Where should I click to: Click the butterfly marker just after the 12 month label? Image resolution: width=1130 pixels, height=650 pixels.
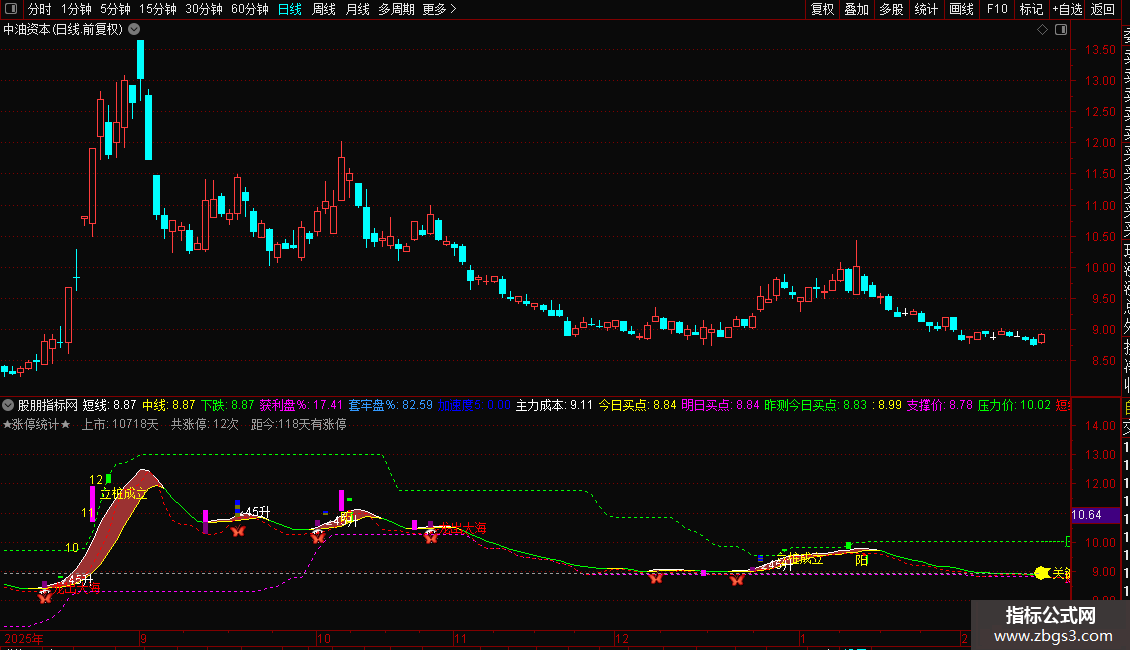[x=656, y=577]
